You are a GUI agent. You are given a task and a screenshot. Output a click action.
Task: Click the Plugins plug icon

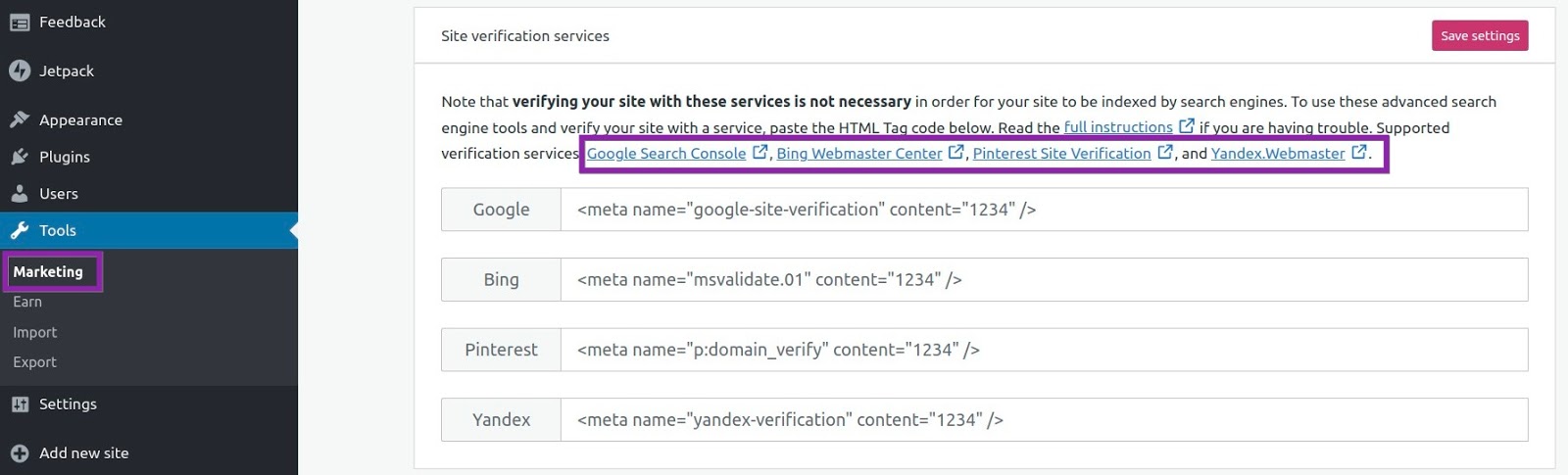20,157
